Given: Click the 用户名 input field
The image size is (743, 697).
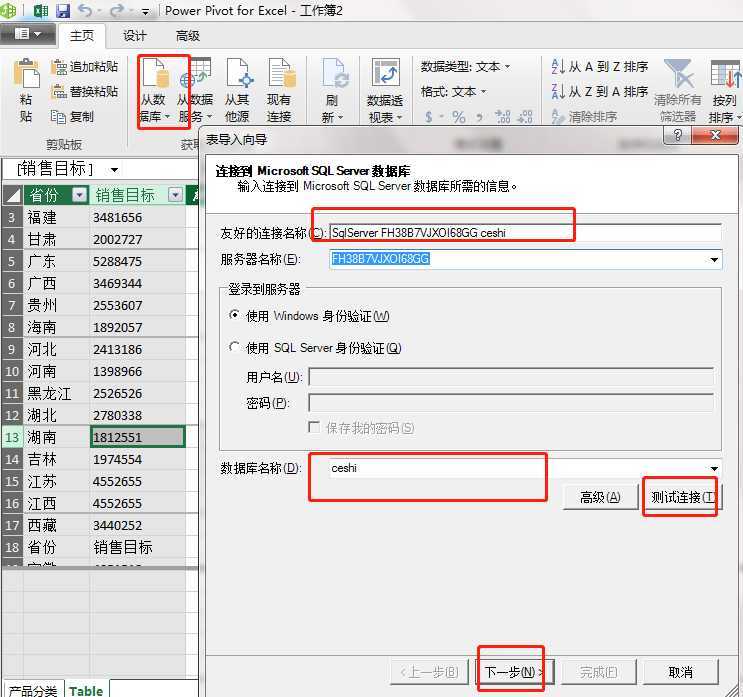Looking at the screenshot, I should pos(511,377).
